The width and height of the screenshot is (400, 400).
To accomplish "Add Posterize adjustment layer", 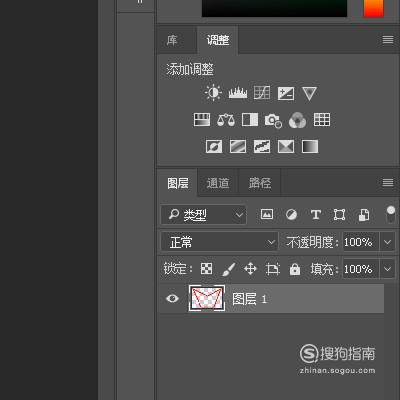I will (238, 146).
